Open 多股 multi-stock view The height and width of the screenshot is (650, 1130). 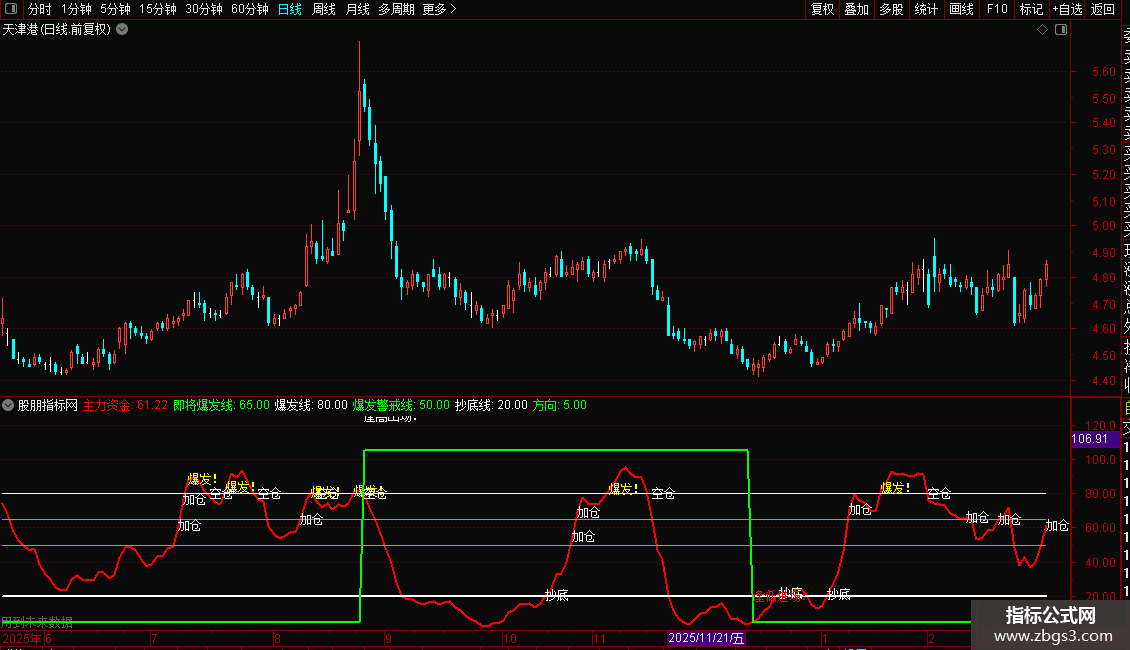tap(891, 9)
